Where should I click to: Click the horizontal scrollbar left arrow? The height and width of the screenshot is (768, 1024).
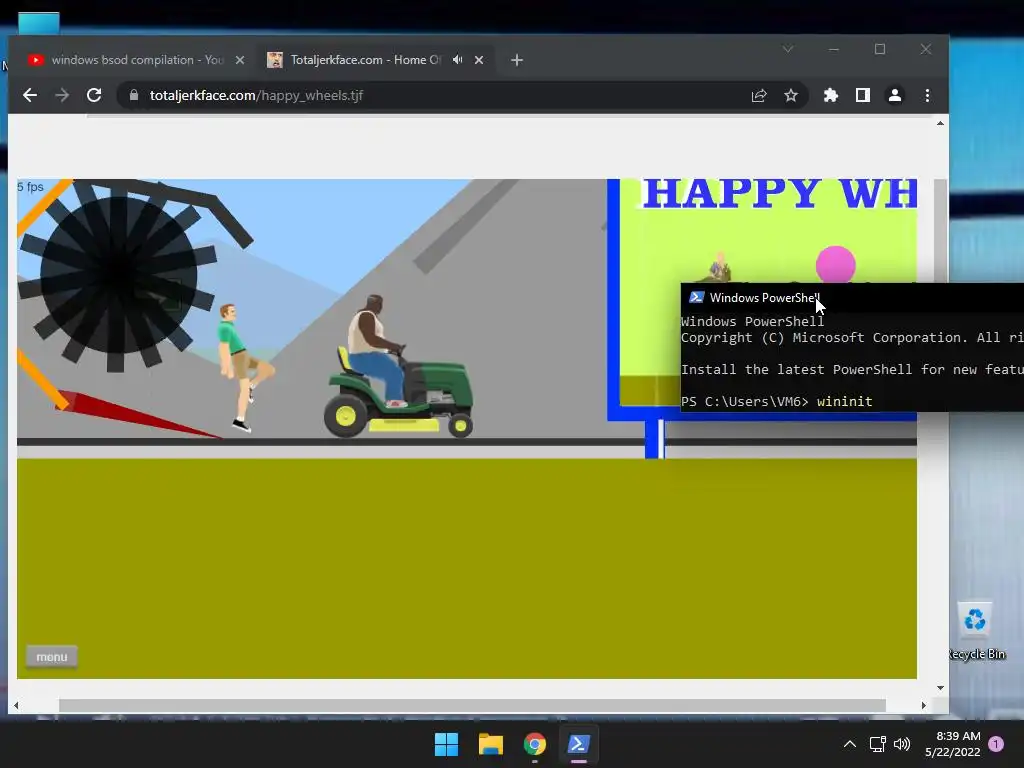point(16,705)
